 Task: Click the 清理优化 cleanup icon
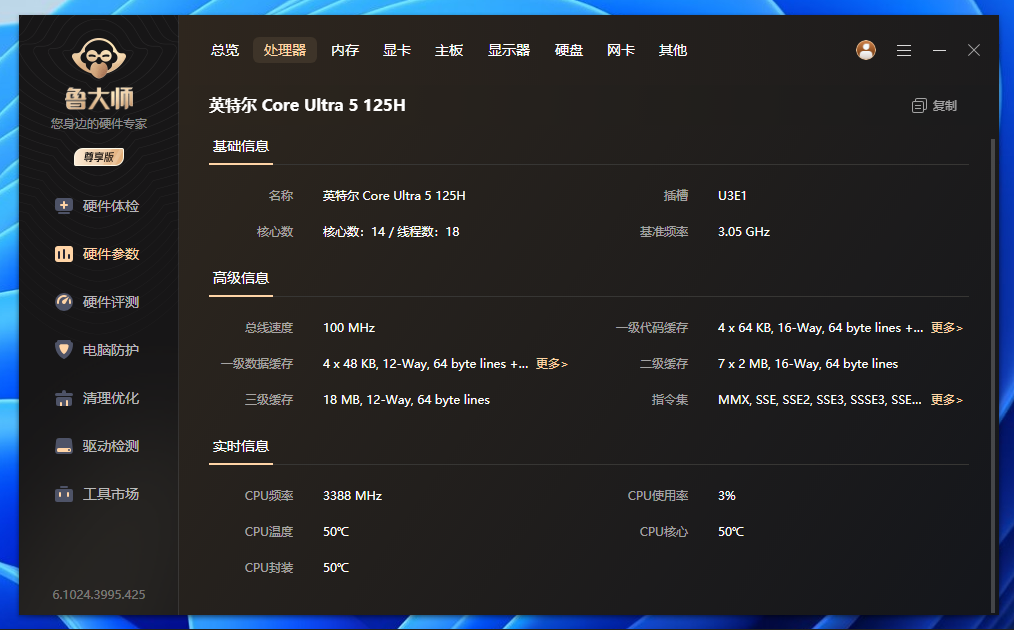[x=63, y=398]
